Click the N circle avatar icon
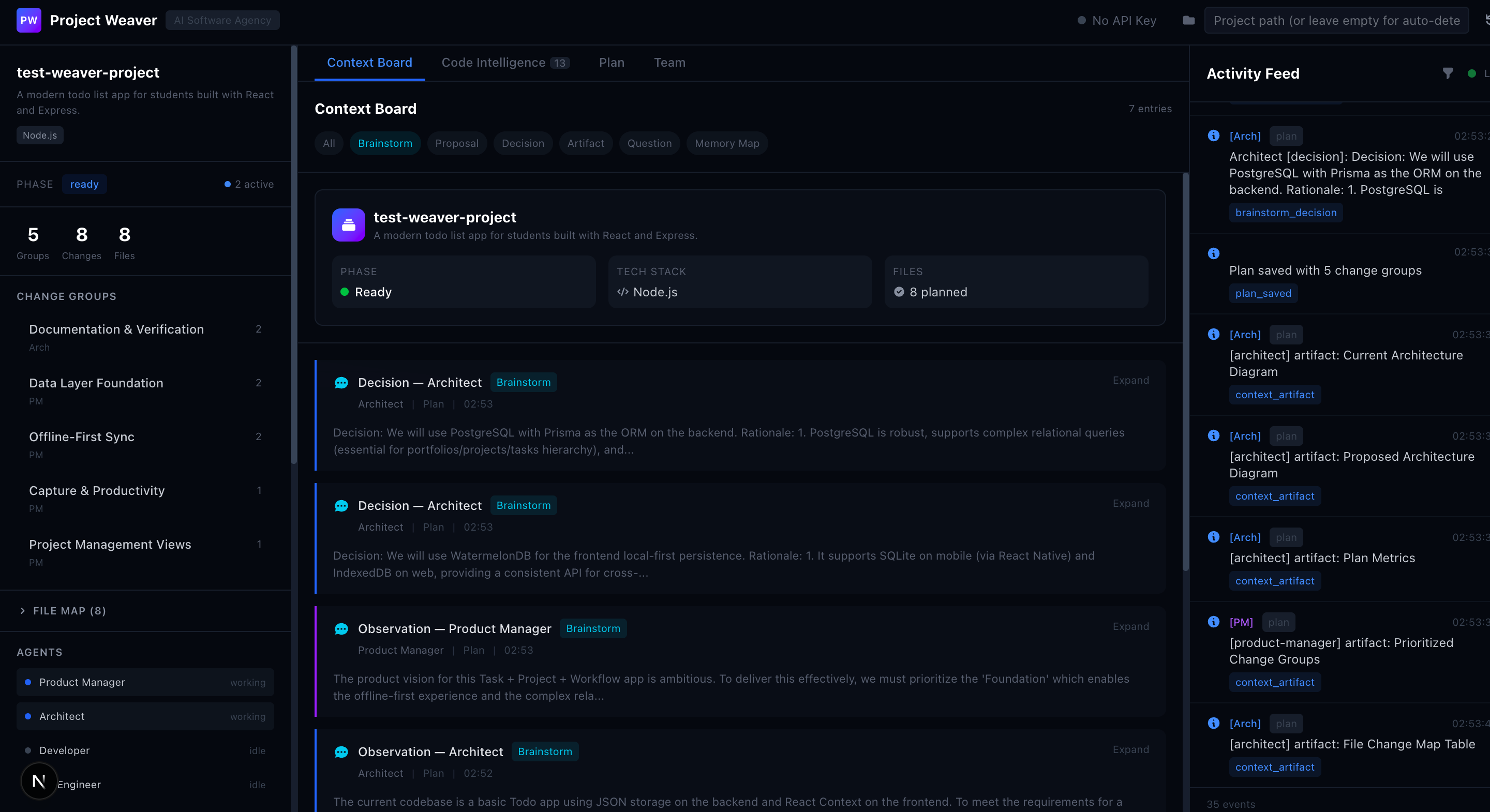Image resolution: width=1490 pixels, height=812 pixels. [x=39, y=781]
